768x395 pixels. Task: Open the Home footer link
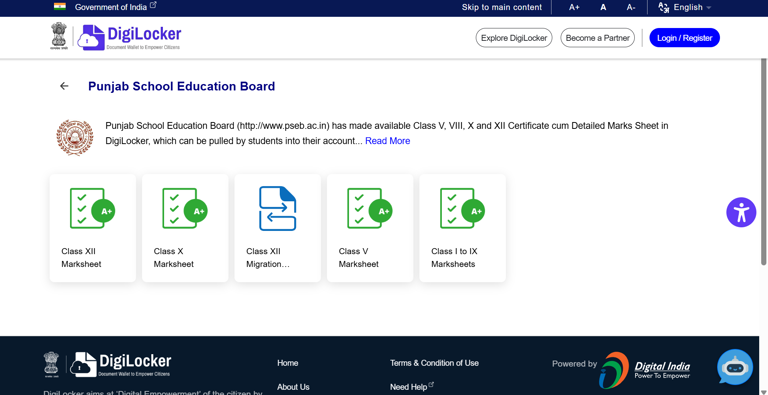(x=288, y=363)
